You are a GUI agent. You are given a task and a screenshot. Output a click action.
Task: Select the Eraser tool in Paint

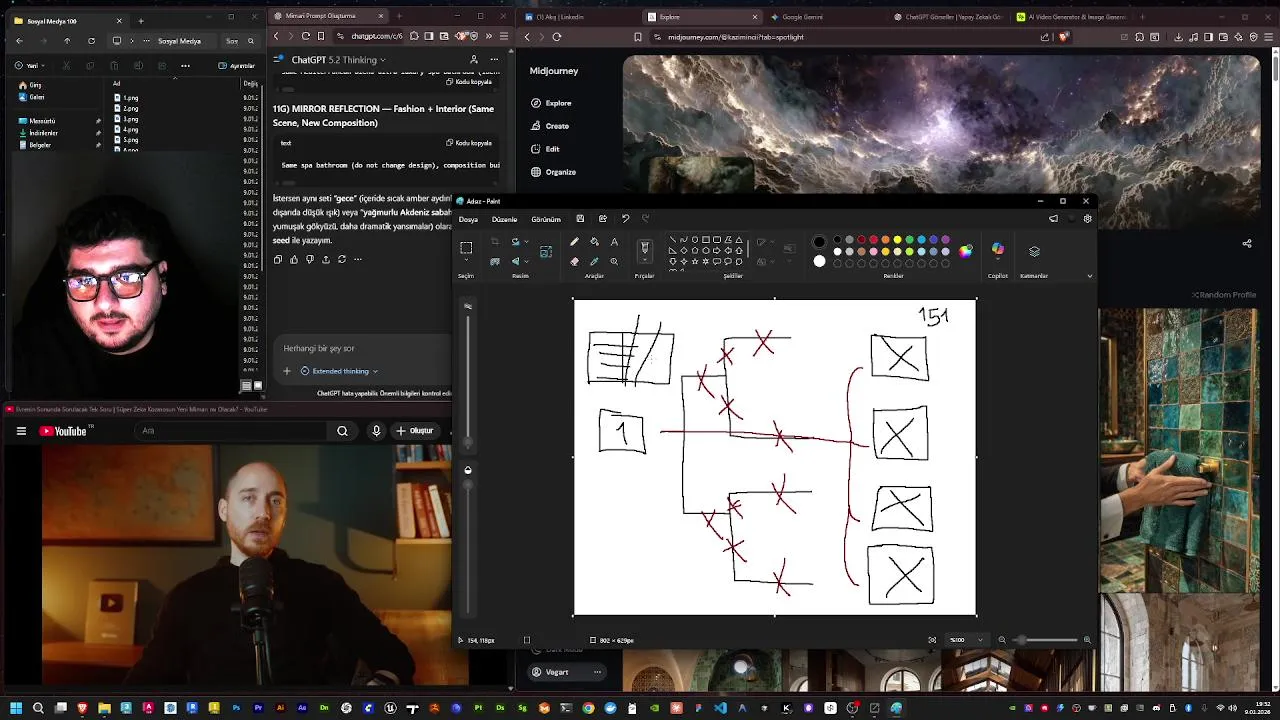[574, 261]
